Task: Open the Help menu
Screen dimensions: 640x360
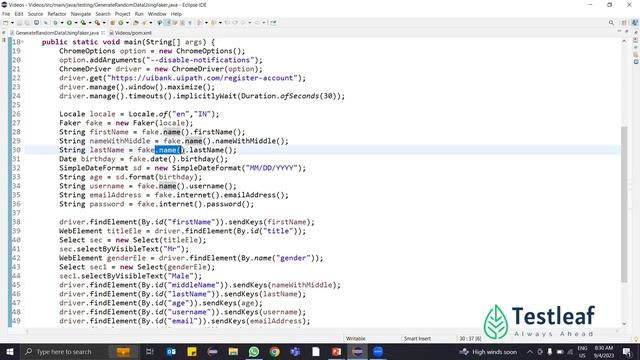Action: pyautogui.click(x=176, y=14)
